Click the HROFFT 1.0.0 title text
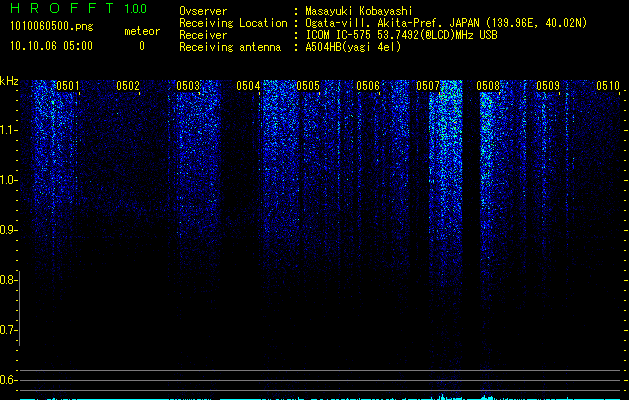Image resolution: width=629 pixels, height=400 pixels. (x=79, y=8)
